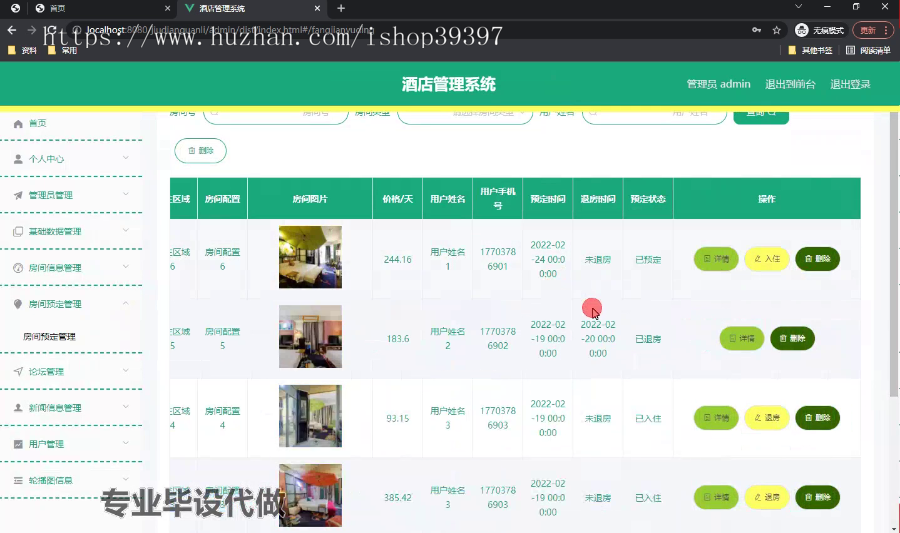This screenshot has height=533, width=900.
Task: Click 退出登录 in header
Action: (850, 84)
